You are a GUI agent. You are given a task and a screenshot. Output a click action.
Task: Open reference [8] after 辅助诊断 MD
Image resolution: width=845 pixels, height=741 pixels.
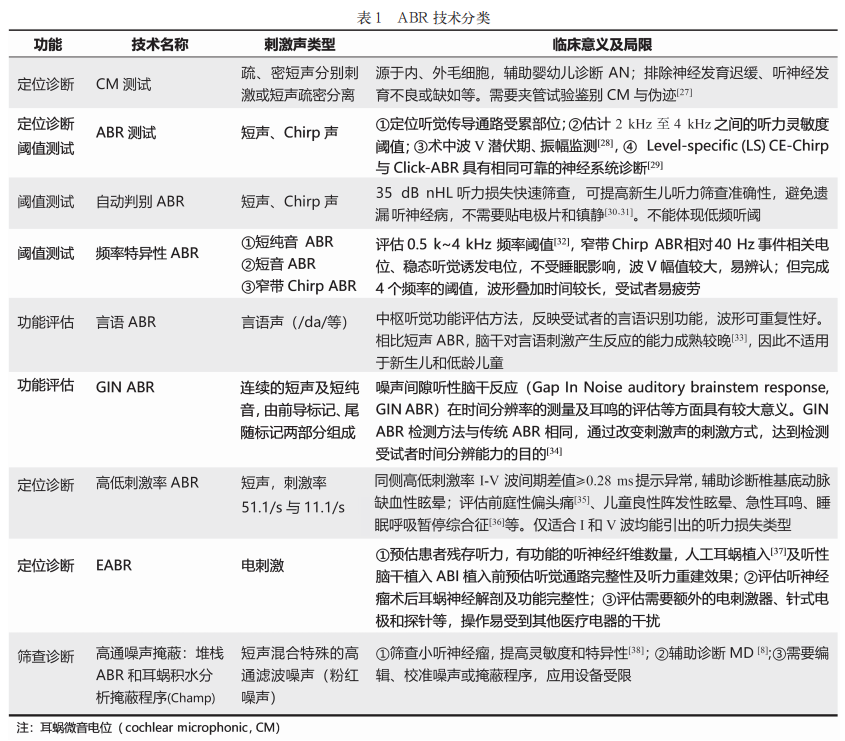pos(762,650)
